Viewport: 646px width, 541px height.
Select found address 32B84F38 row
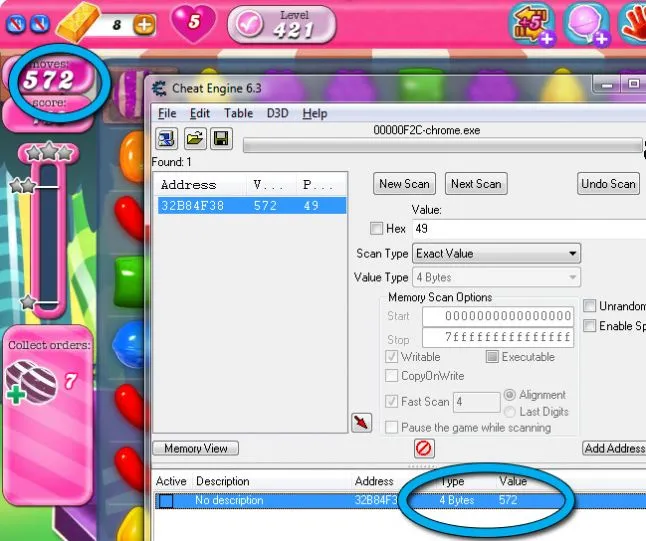(252, 206)
